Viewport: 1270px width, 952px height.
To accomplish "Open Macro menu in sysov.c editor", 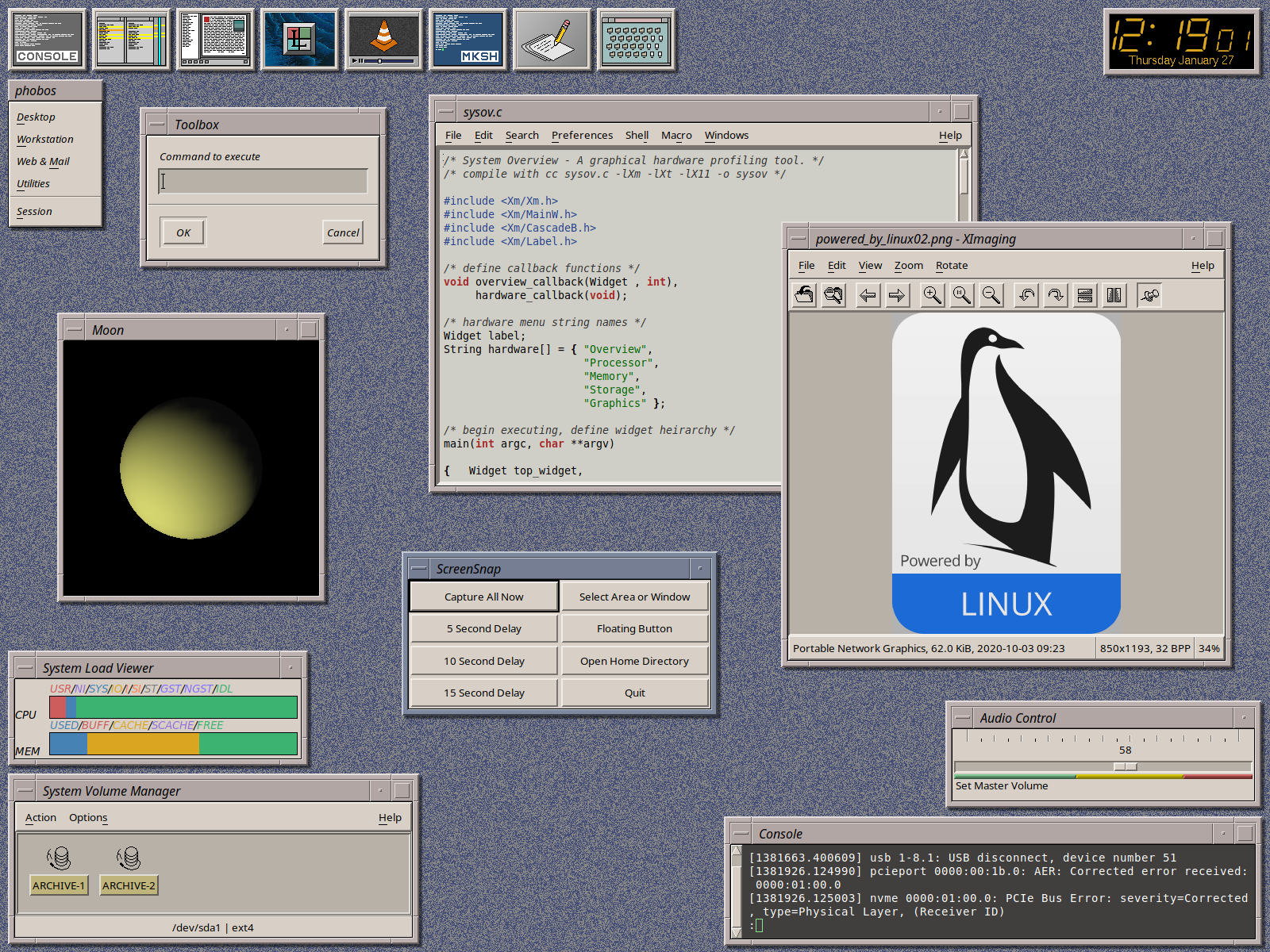I will [x=676, y=136].
